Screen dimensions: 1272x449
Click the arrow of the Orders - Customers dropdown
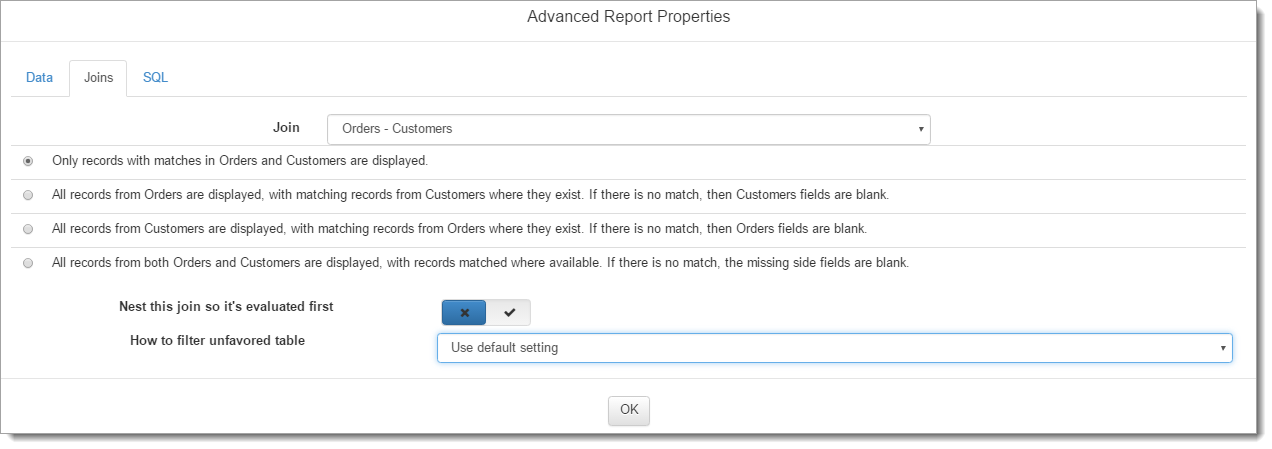(x=919, y=129)
